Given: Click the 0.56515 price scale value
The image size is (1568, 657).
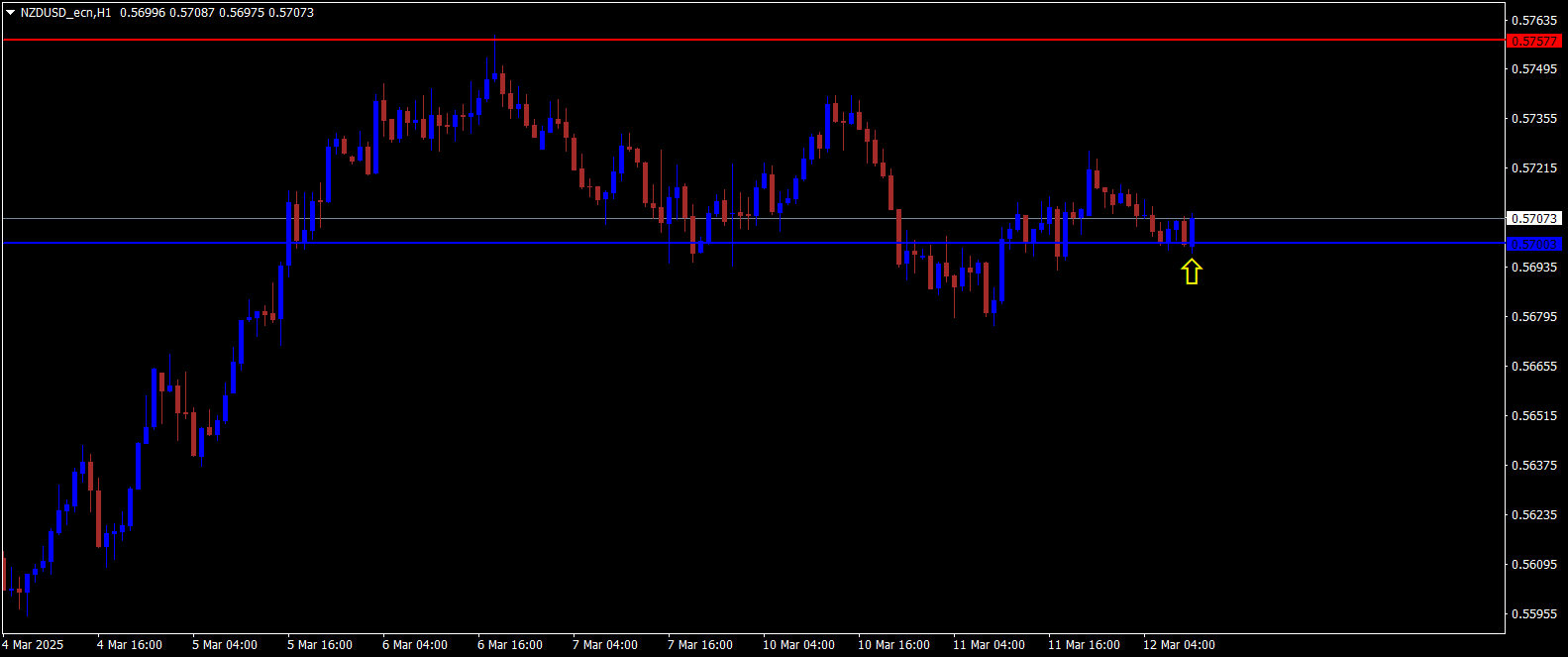Looking at the screenshot, I should coord(1533,416).
